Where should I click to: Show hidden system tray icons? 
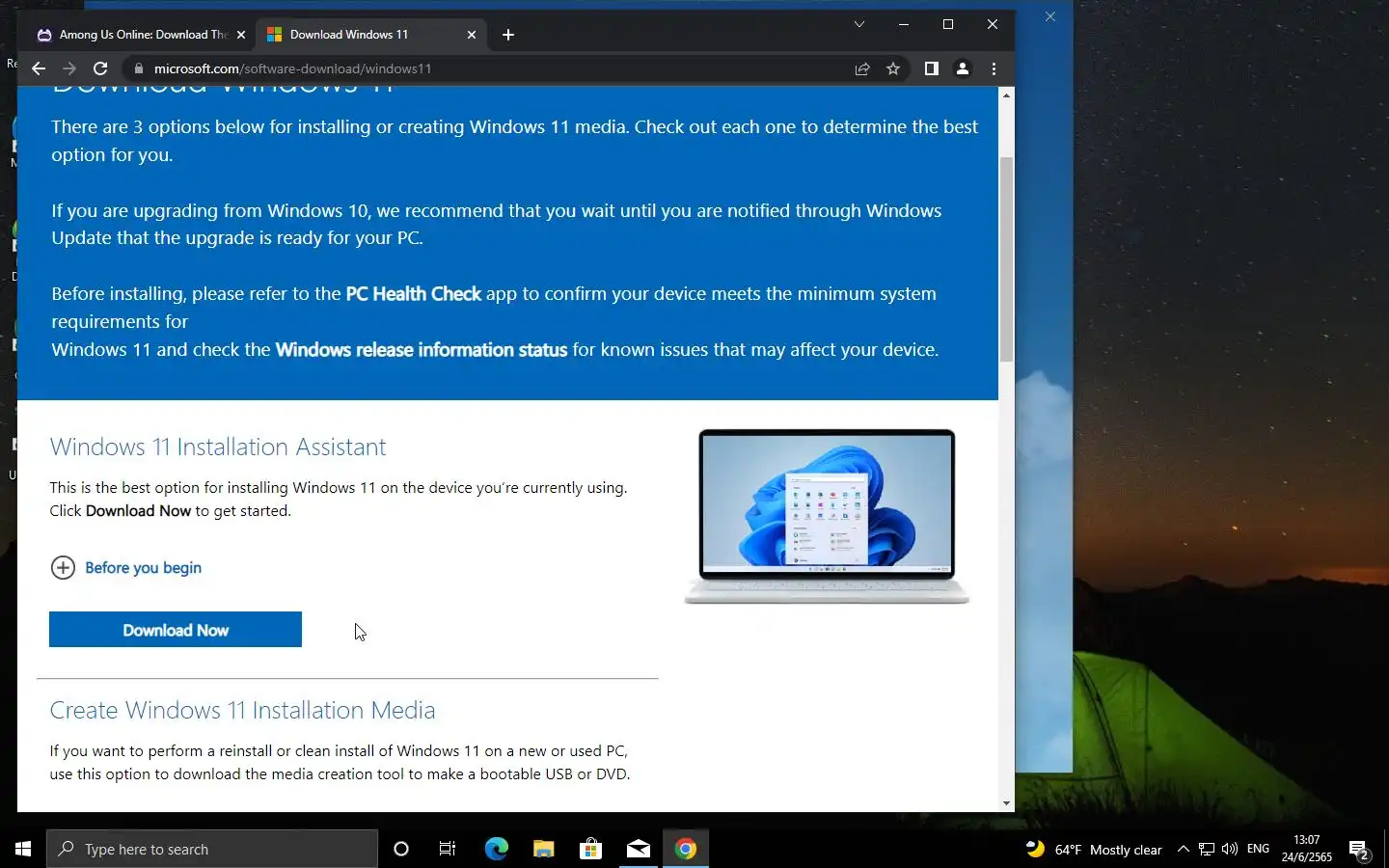1184,849
